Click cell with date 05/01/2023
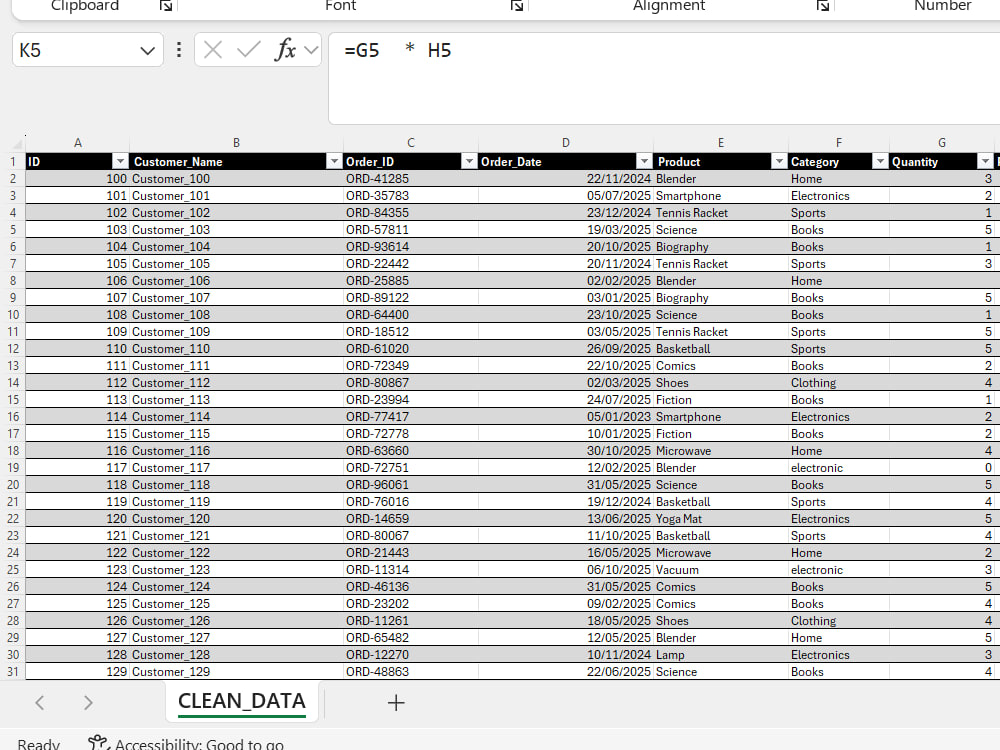 tap(566, 416)
